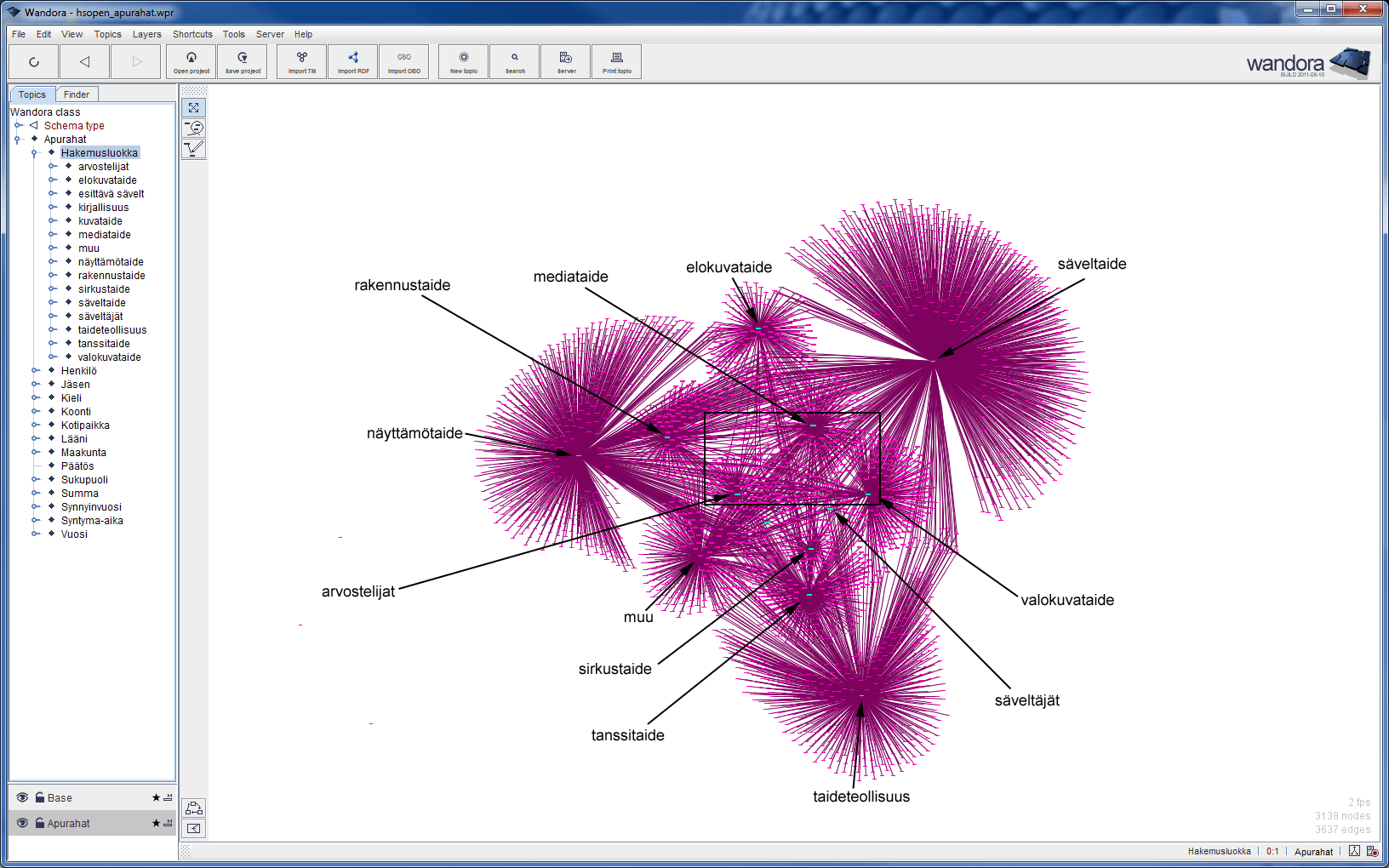Viewport: 1389px width, 868px height.
Task: Click the Open project toolbar icon
Action: (191, 61)
